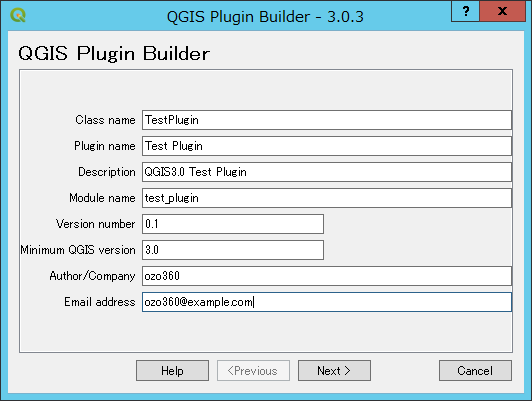The width and height of the screenshot is (532, 401).
Task: Click the 'Description' label
Action: click(107, 172)
